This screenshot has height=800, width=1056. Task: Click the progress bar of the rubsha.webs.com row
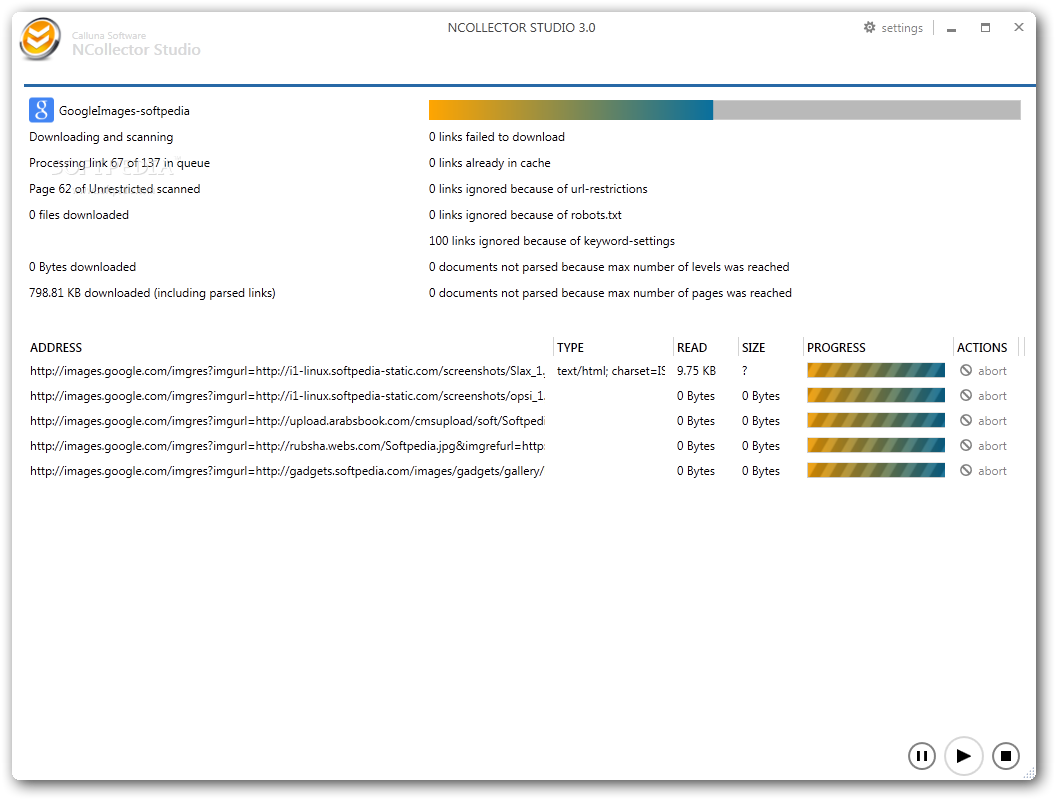(x=876, y=445)
